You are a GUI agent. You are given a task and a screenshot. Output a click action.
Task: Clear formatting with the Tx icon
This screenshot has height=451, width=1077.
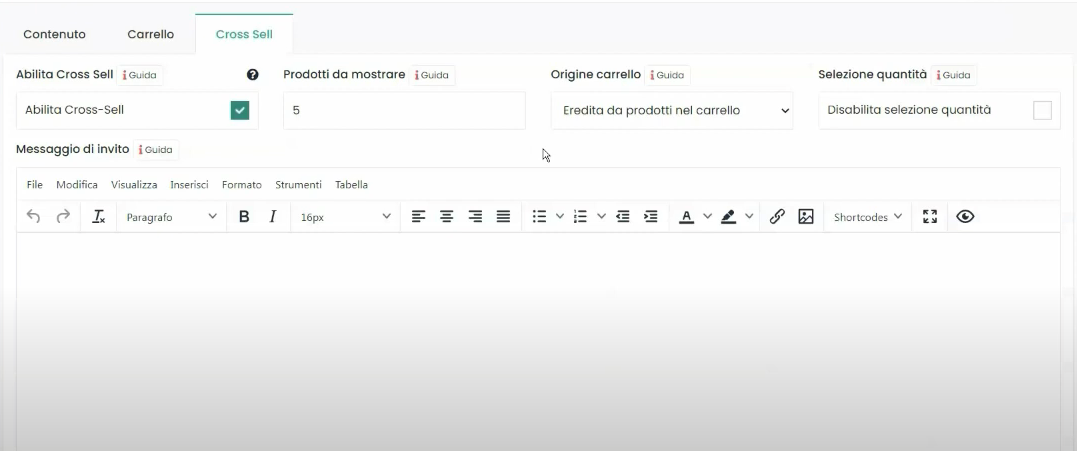pos(99,217)
